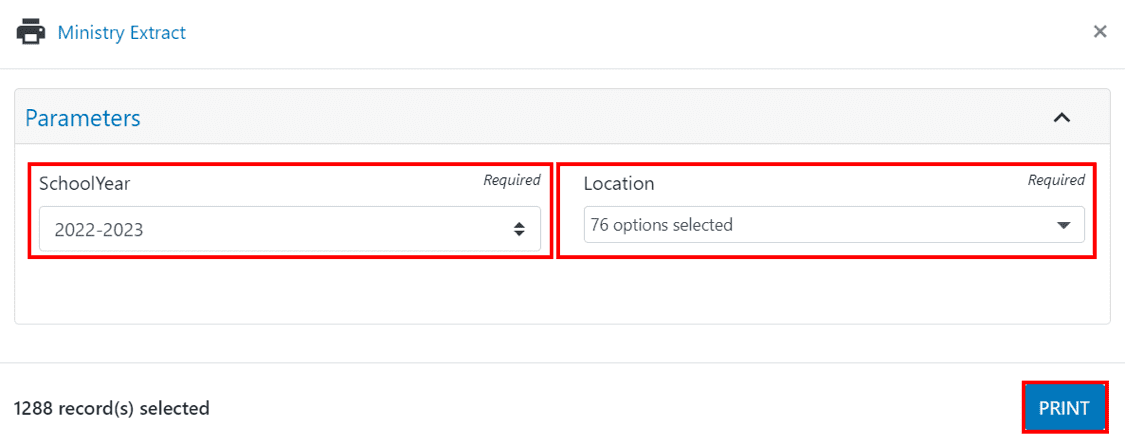The image size is (1125, 445).
Task: Click the gray Parameters header bar
Action: (x=562, y=116)
